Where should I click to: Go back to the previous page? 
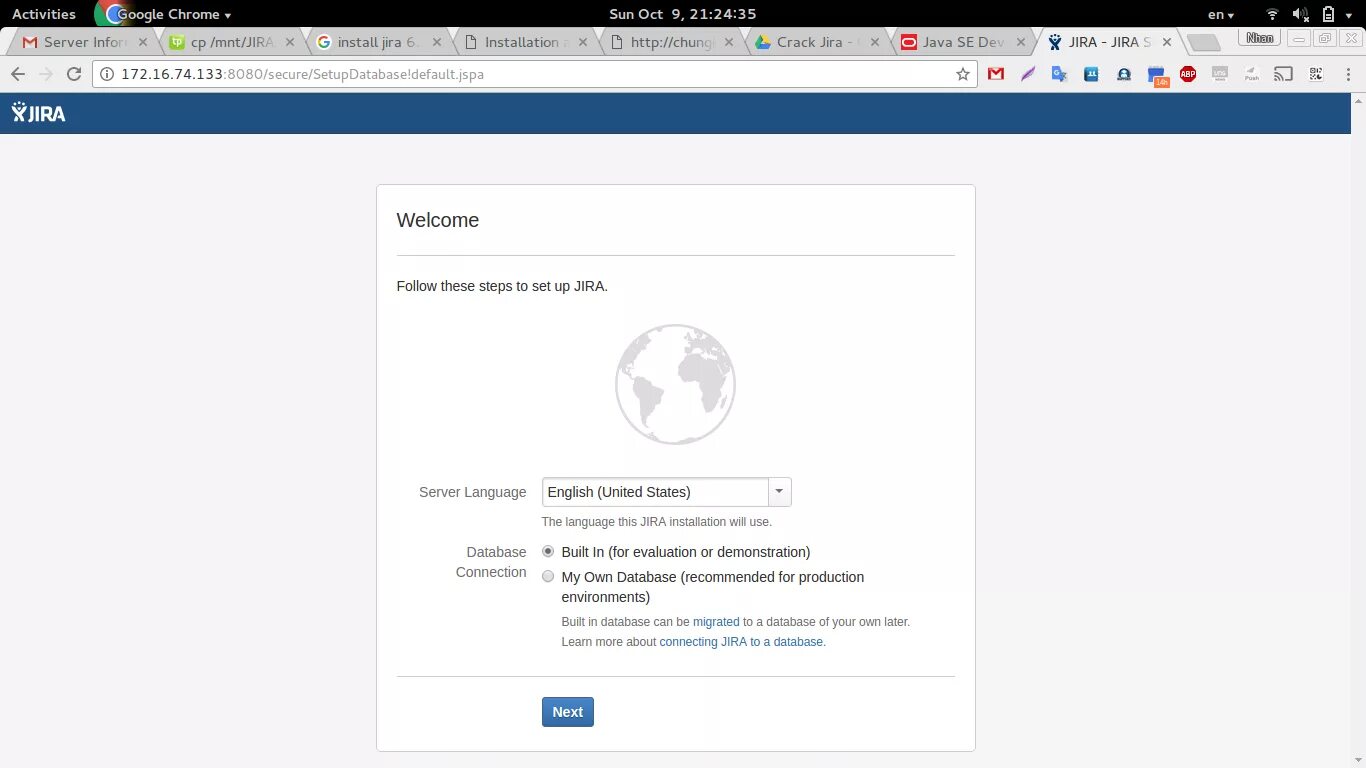(x=17, y=74)
